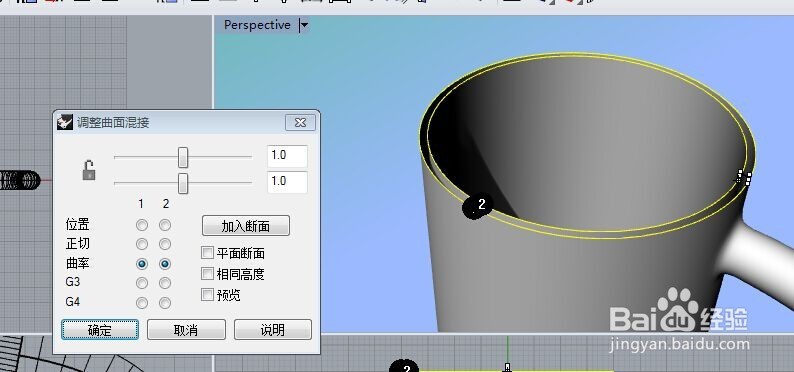Click the lower blend slider handle

click(183, 183)
